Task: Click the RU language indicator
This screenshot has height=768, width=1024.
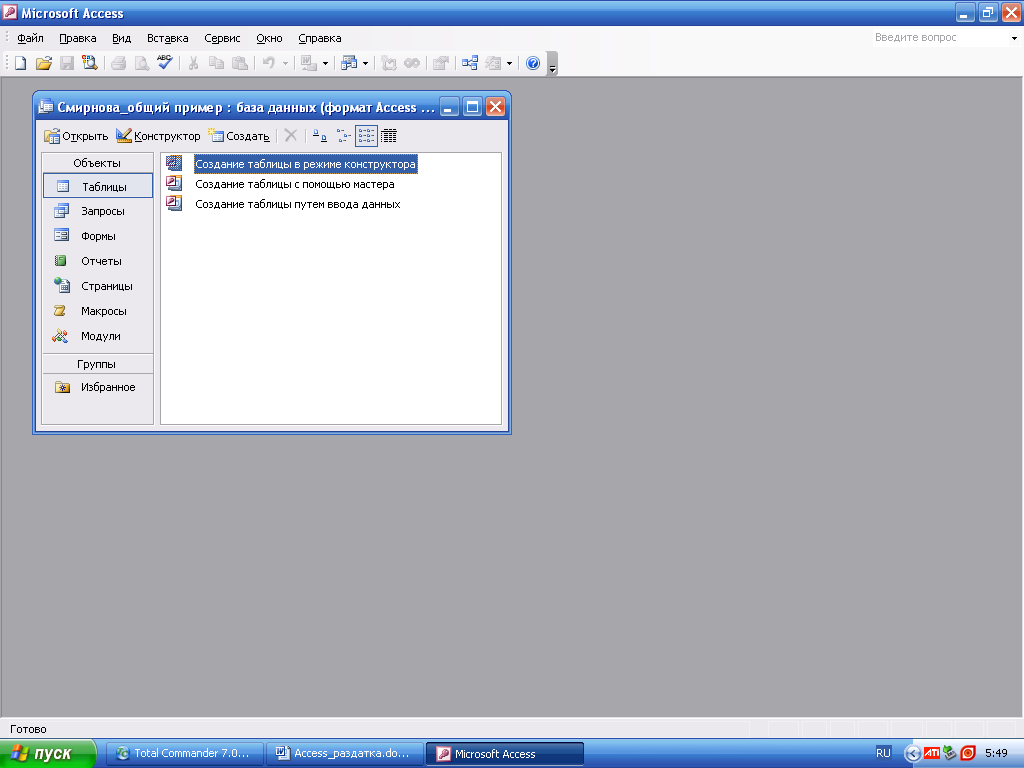Action: pyautogui.click(x=883, y=754)
